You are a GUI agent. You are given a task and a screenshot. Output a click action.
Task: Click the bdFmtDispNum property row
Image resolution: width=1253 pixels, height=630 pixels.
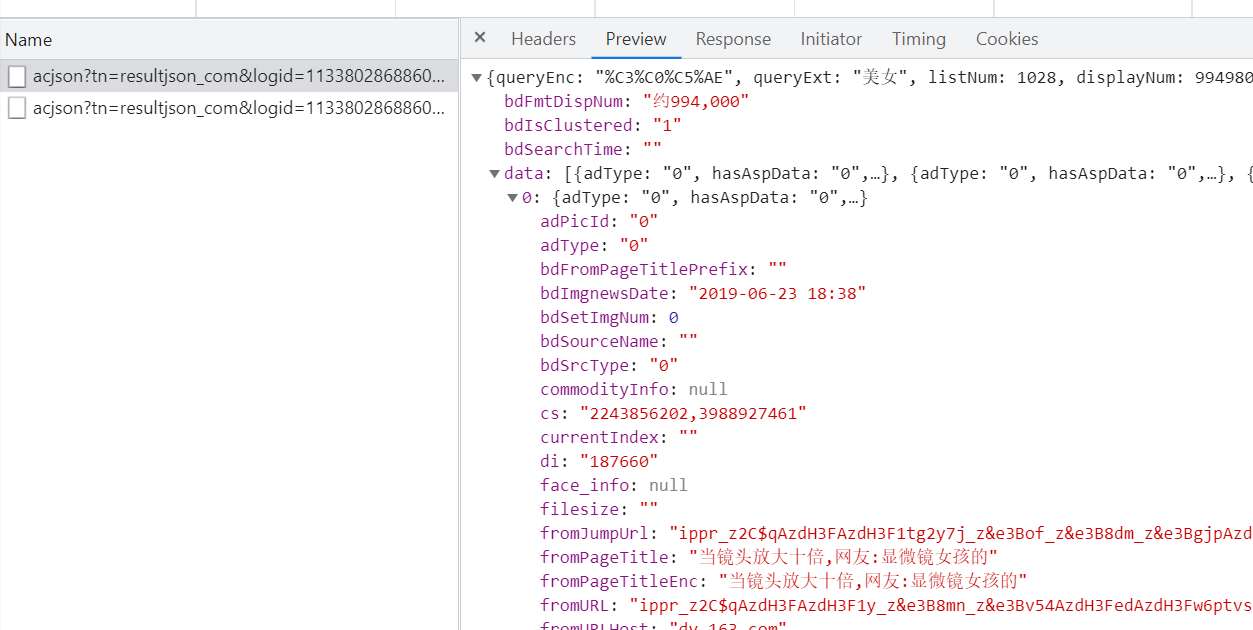626,101
